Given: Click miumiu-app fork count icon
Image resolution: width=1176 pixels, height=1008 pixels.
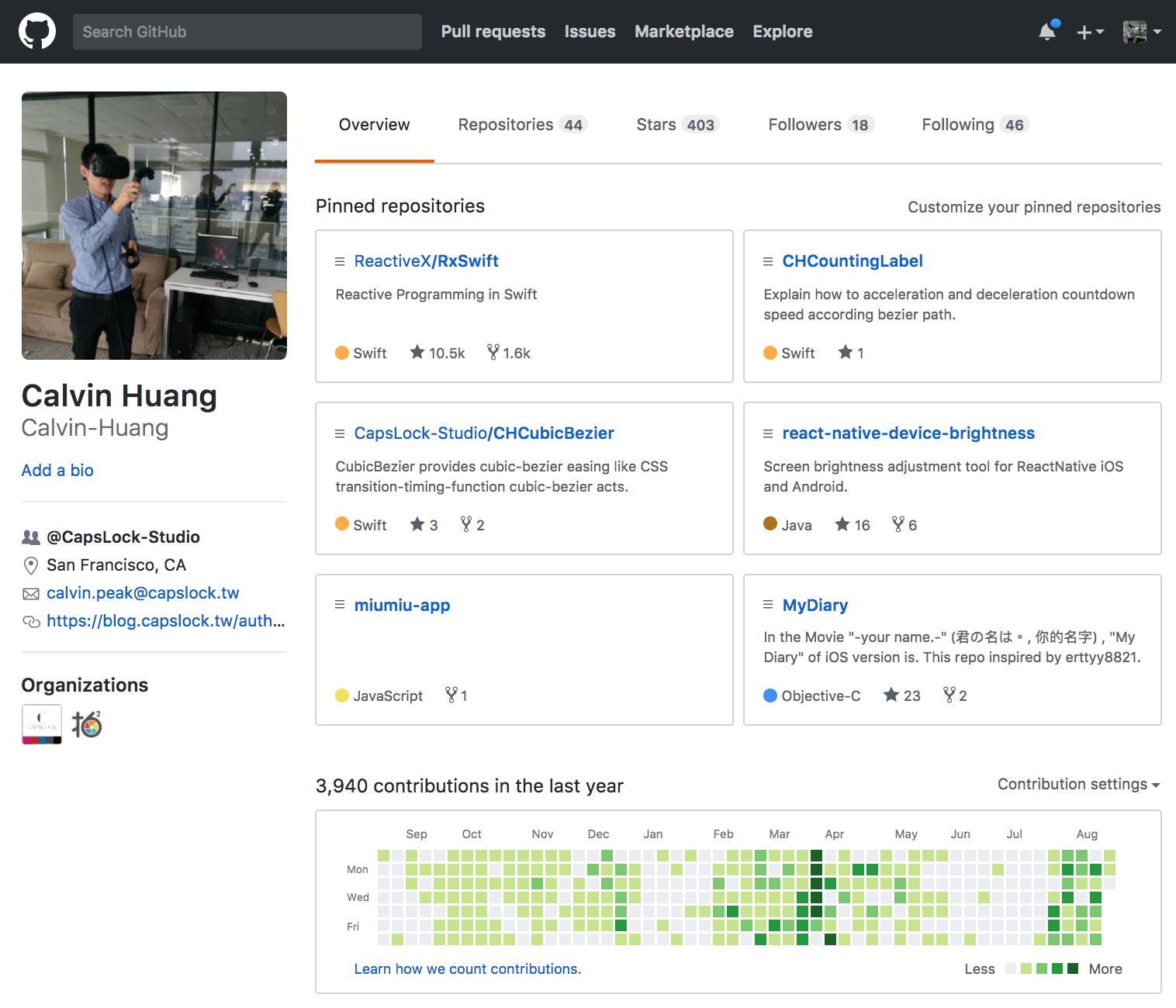Looking at the screenshot, I should [451, 695].
